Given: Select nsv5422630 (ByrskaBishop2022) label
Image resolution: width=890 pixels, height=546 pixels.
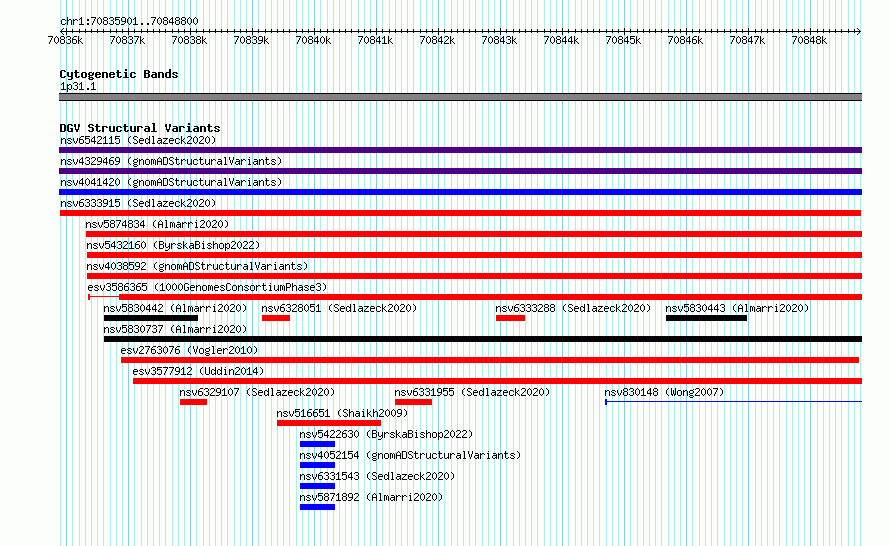Looking at the screenshot, I should point(386,434).
